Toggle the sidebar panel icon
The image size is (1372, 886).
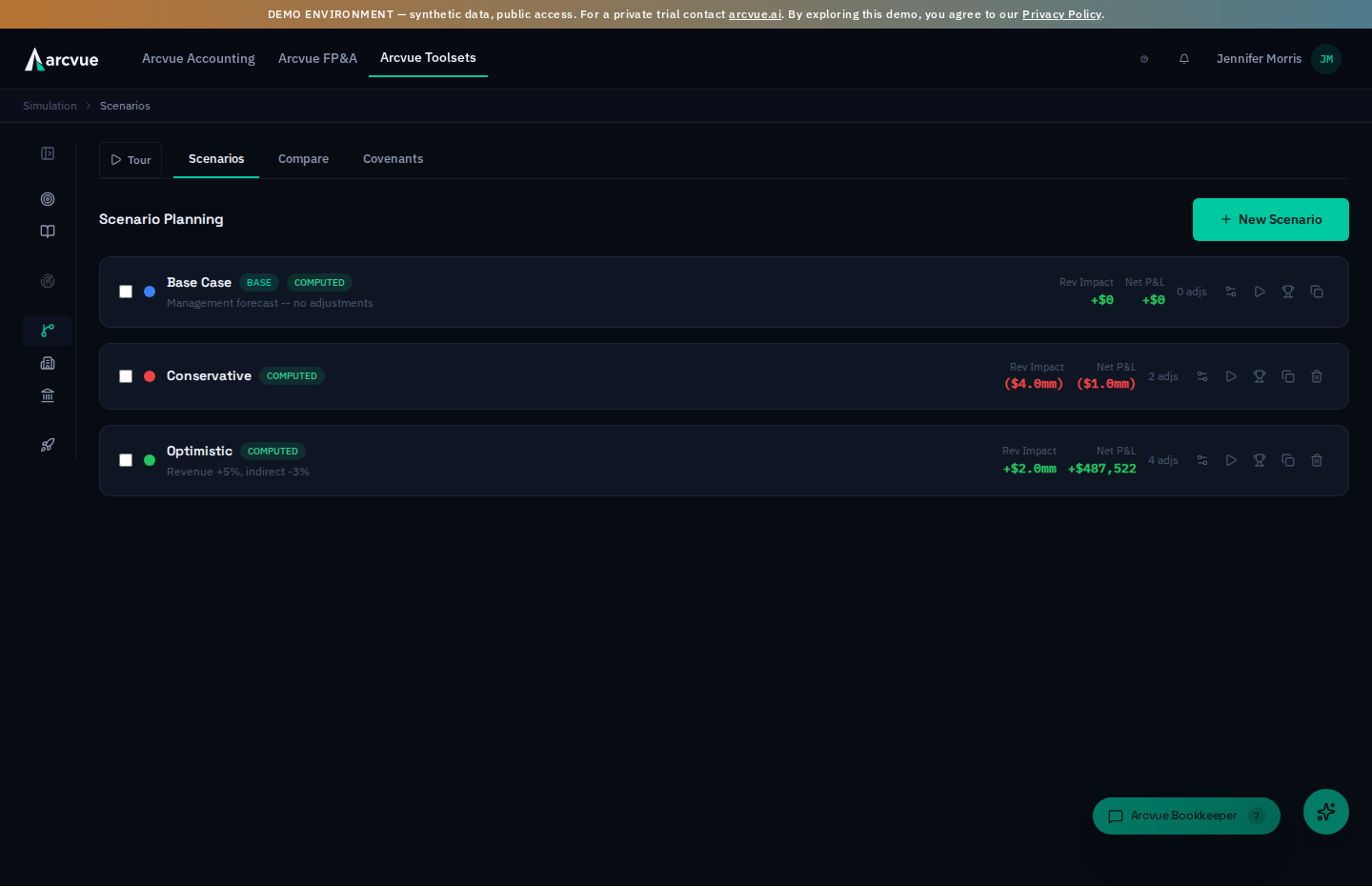tap(48, 153)
